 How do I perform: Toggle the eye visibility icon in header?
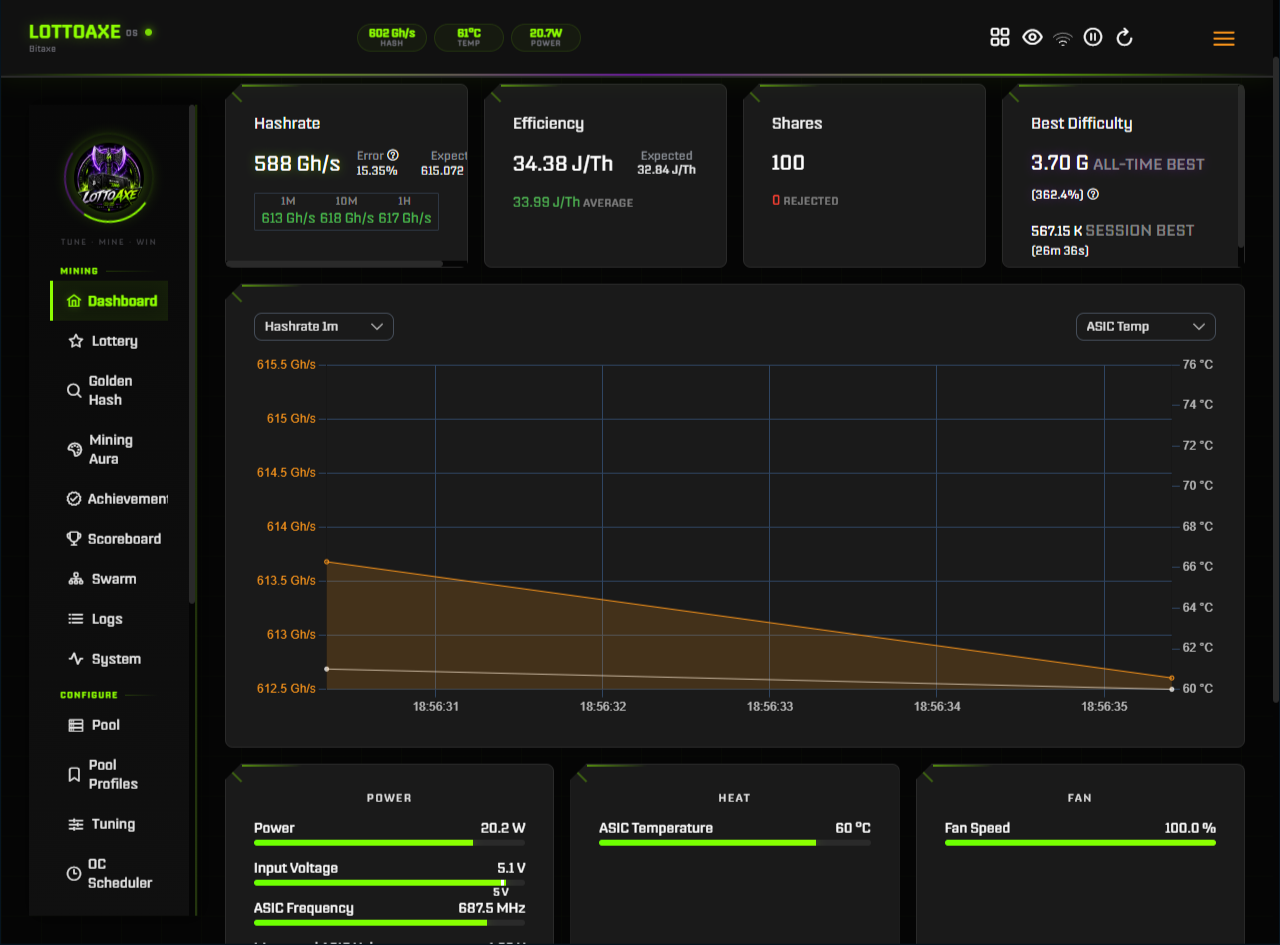(x=1032, y=37)
